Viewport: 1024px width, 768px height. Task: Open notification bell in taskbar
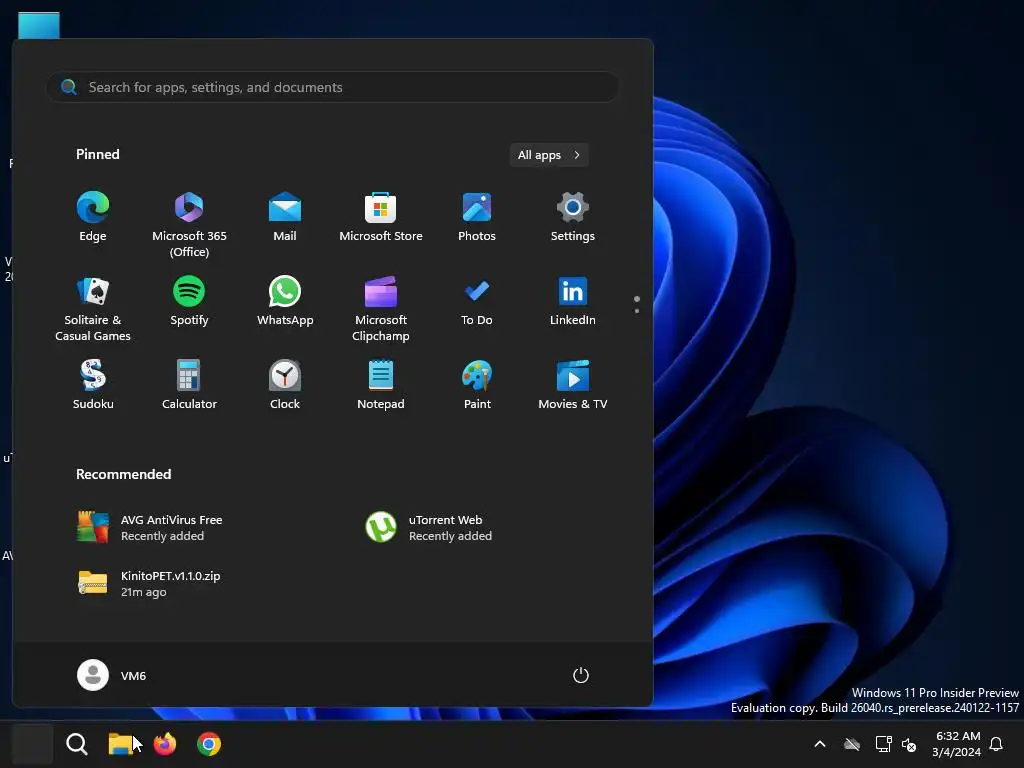(996, 744)
